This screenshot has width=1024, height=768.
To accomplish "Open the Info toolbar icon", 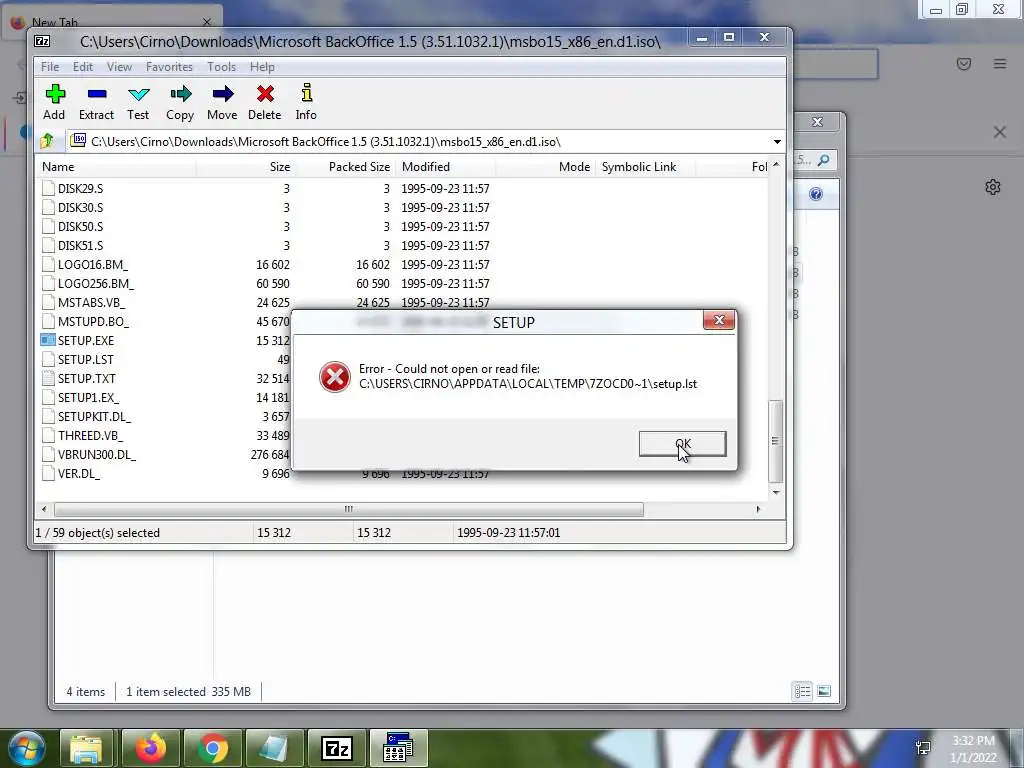I will 306,102.
